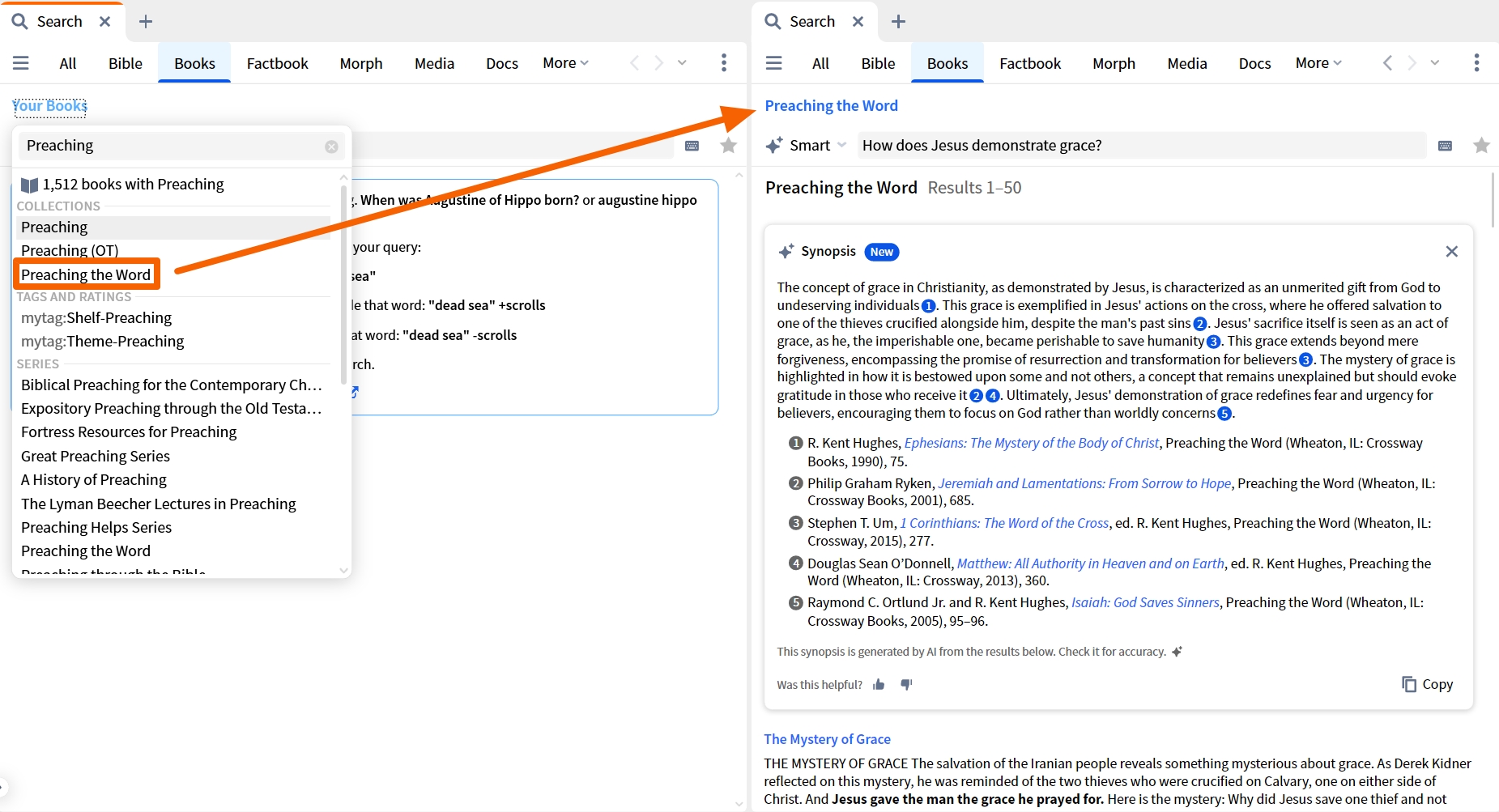Clear the Preaching filter text

[x=332, y=147]
